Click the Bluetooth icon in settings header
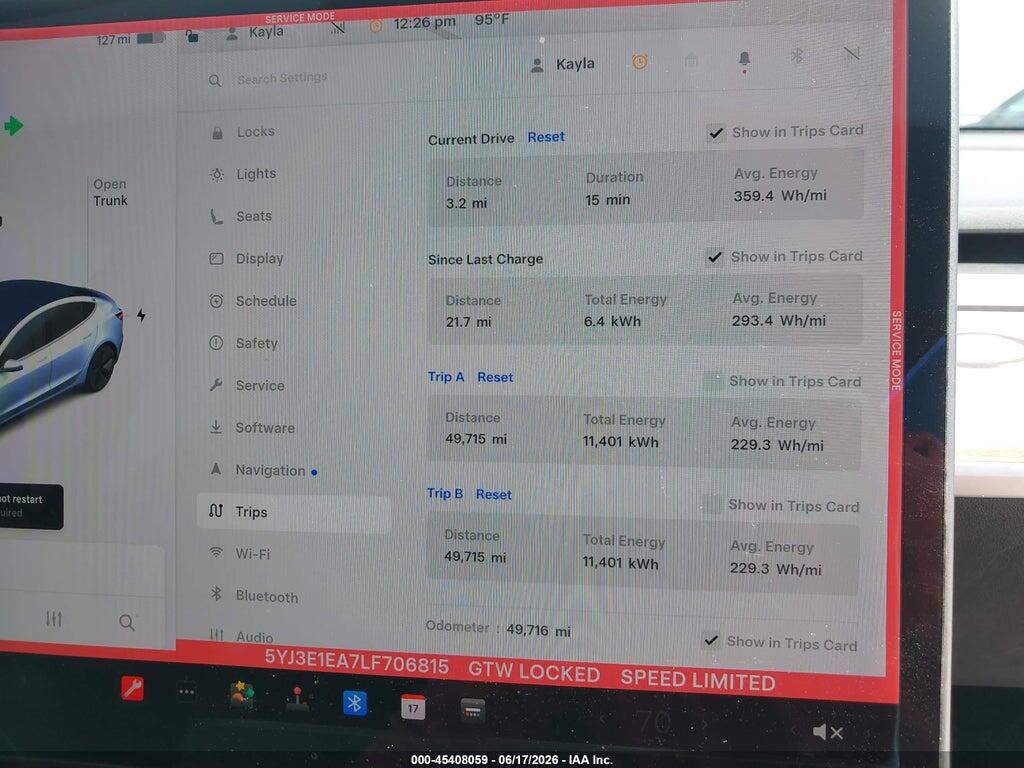 (797, 56)
